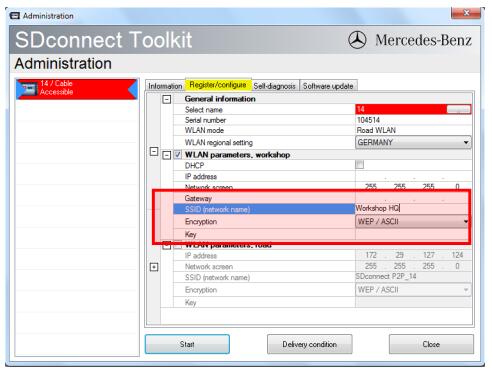Click the WLAN mode value Road WLAN
Screen dimensions: 492x368
pos(376,130)
